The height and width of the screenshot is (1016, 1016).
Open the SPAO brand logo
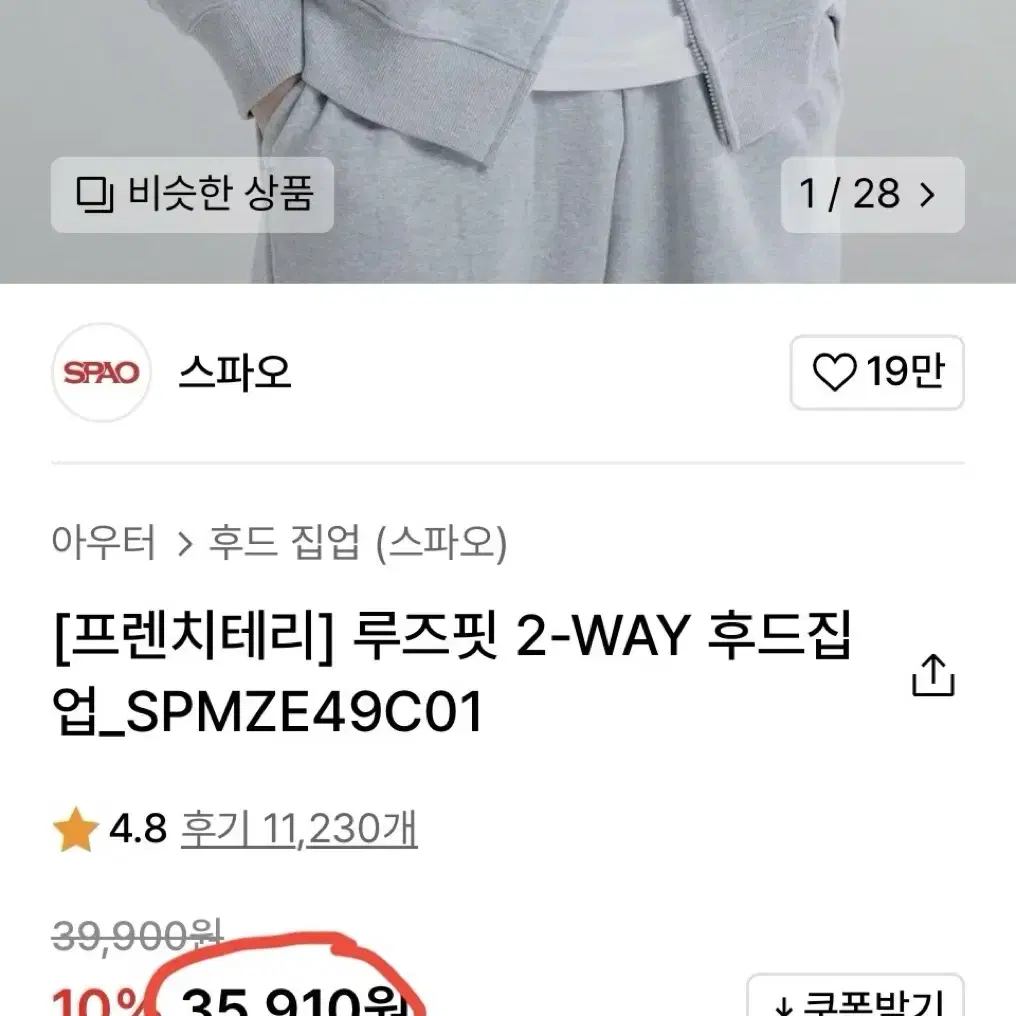(101, 373)
